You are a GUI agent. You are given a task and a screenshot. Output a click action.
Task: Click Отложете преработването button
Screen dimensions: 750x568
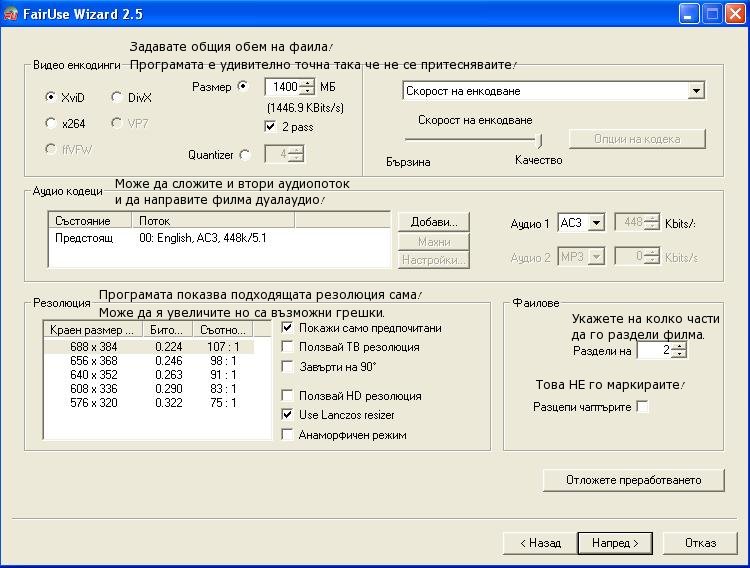coord(634,480)
